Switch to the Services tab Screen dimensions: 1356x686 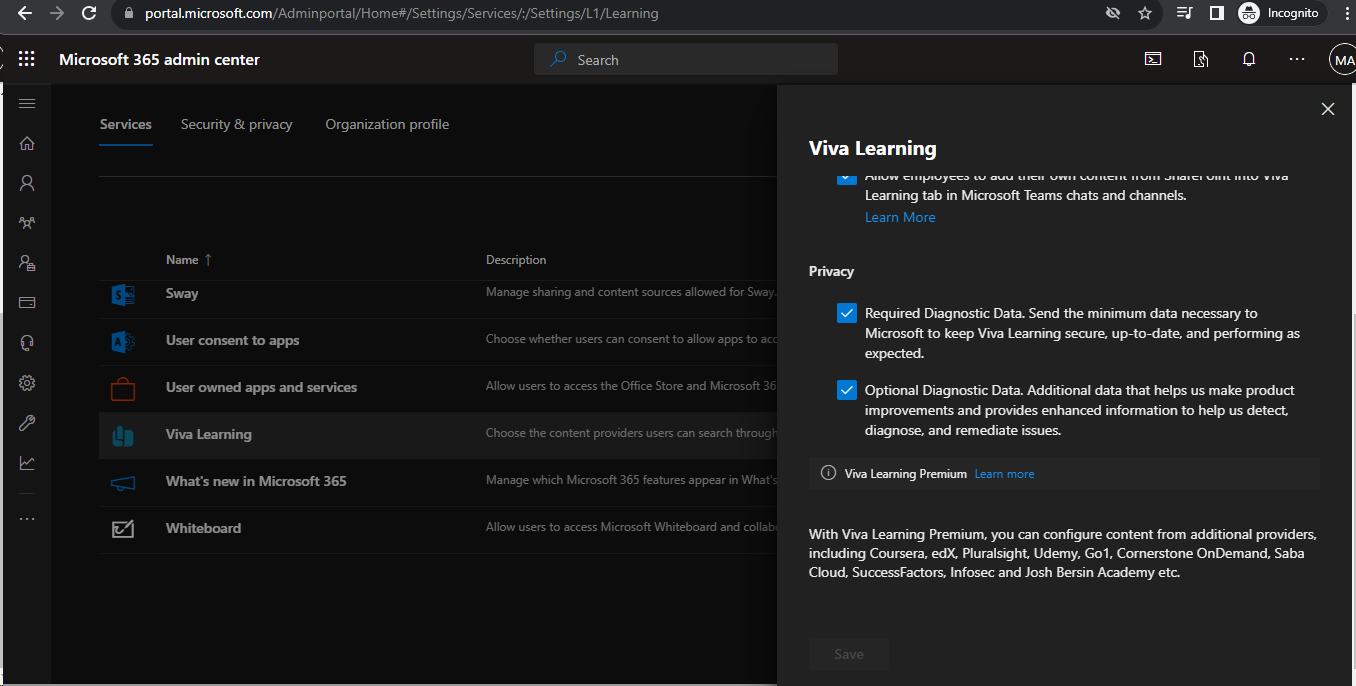click(x=126, y=124)
